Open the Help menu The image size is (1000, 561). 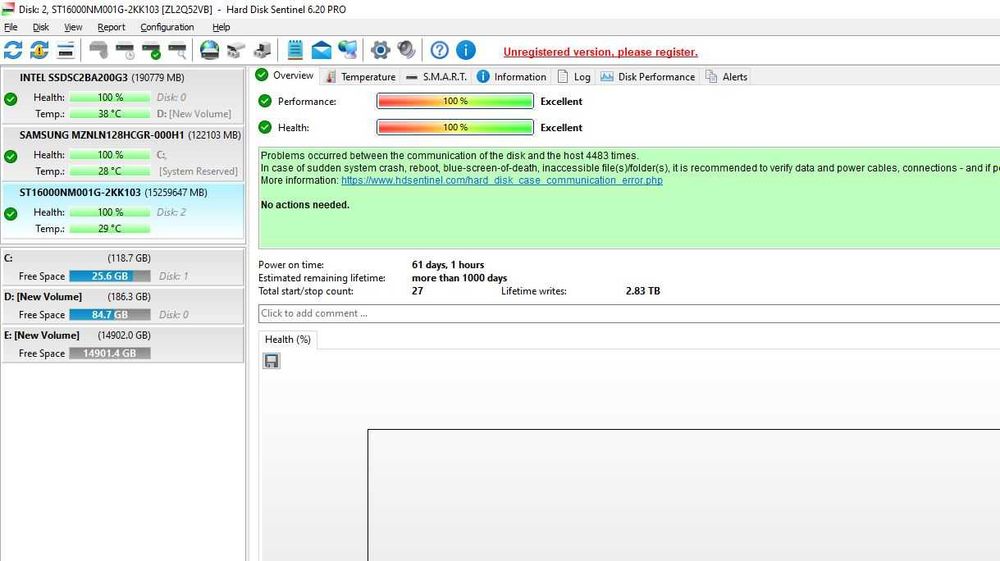(221, 27)
